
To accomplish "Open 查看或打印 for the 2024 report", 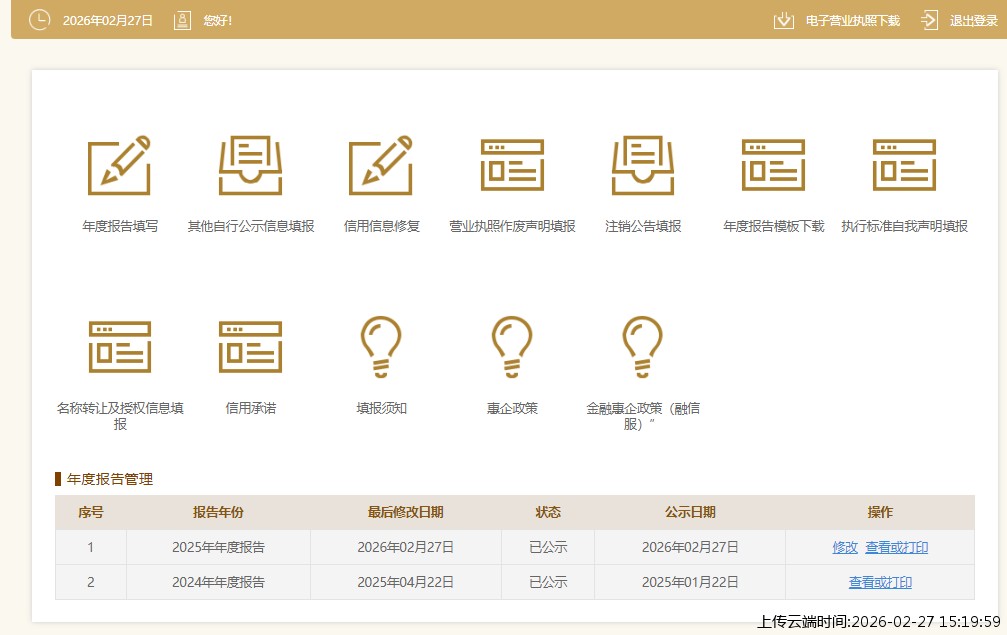I will [x=880, y=582].
